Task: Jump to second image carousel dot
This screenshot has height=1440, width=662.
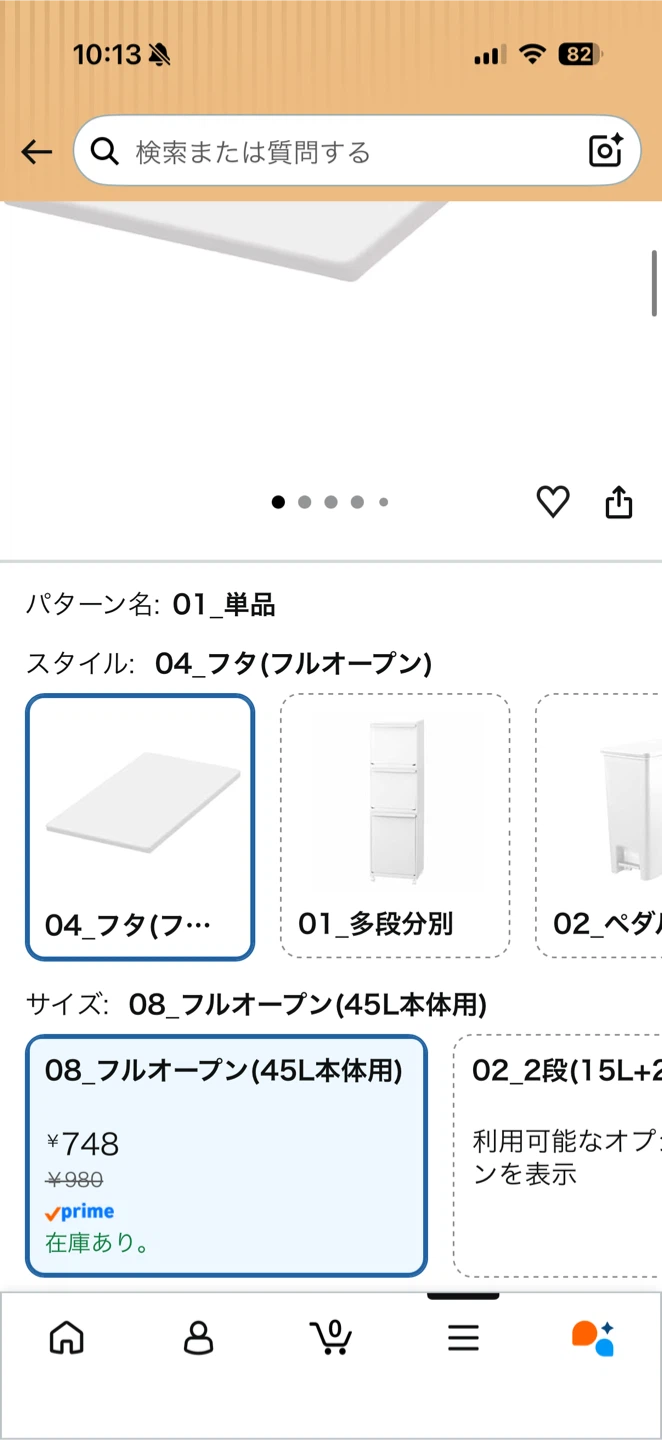Action: click(304, 502)
